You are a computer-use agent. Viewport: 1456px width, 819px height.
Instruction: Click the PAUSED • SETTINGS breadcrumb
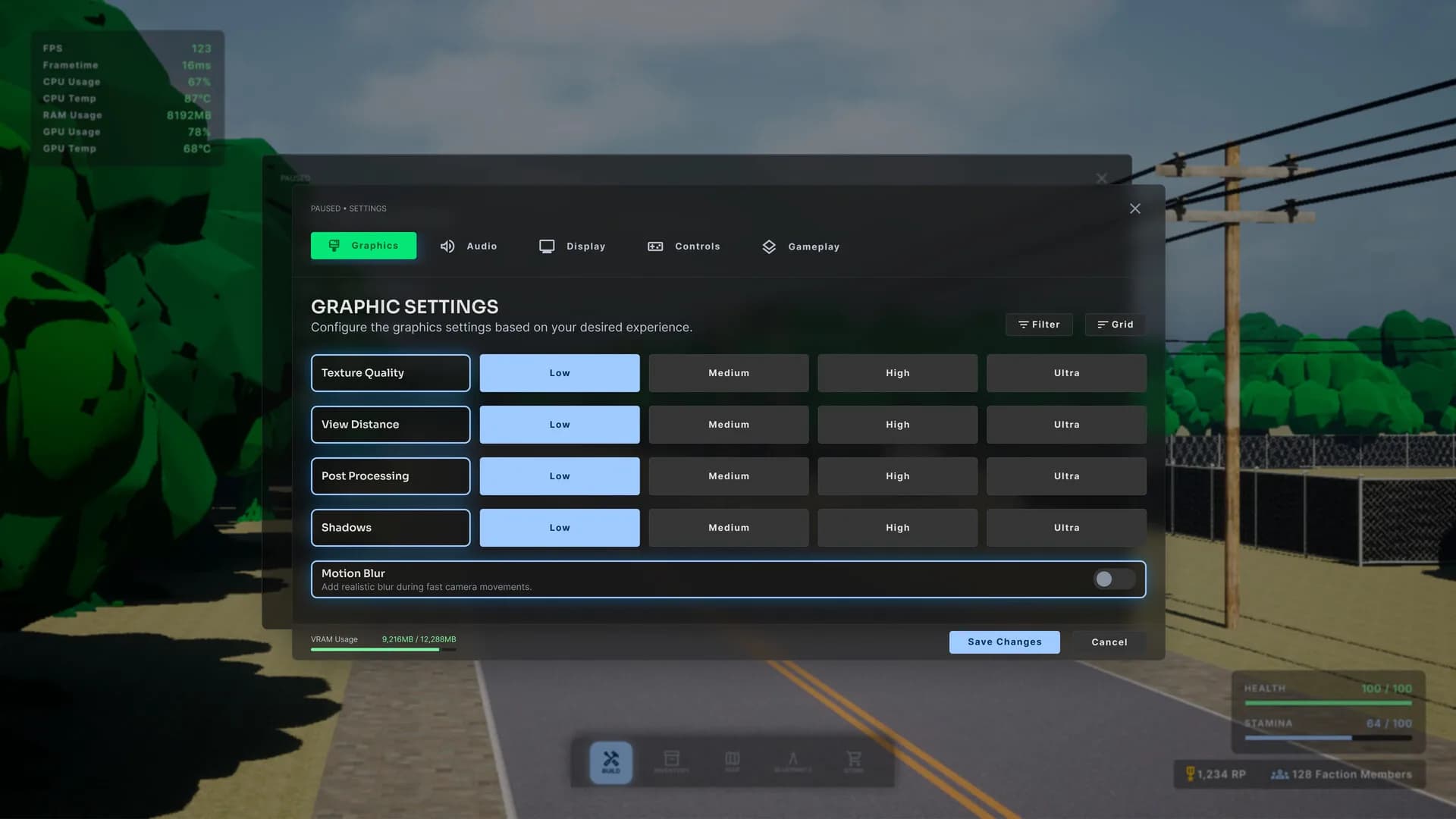349,209
